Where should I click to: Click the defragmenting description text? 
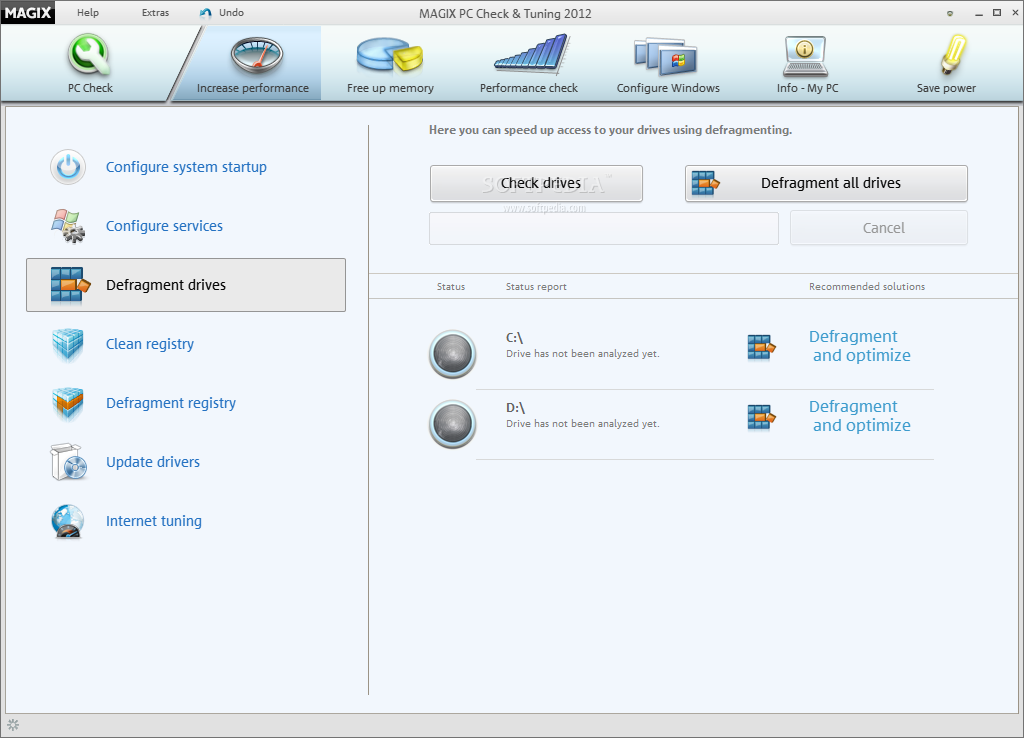tap(610, 130)
